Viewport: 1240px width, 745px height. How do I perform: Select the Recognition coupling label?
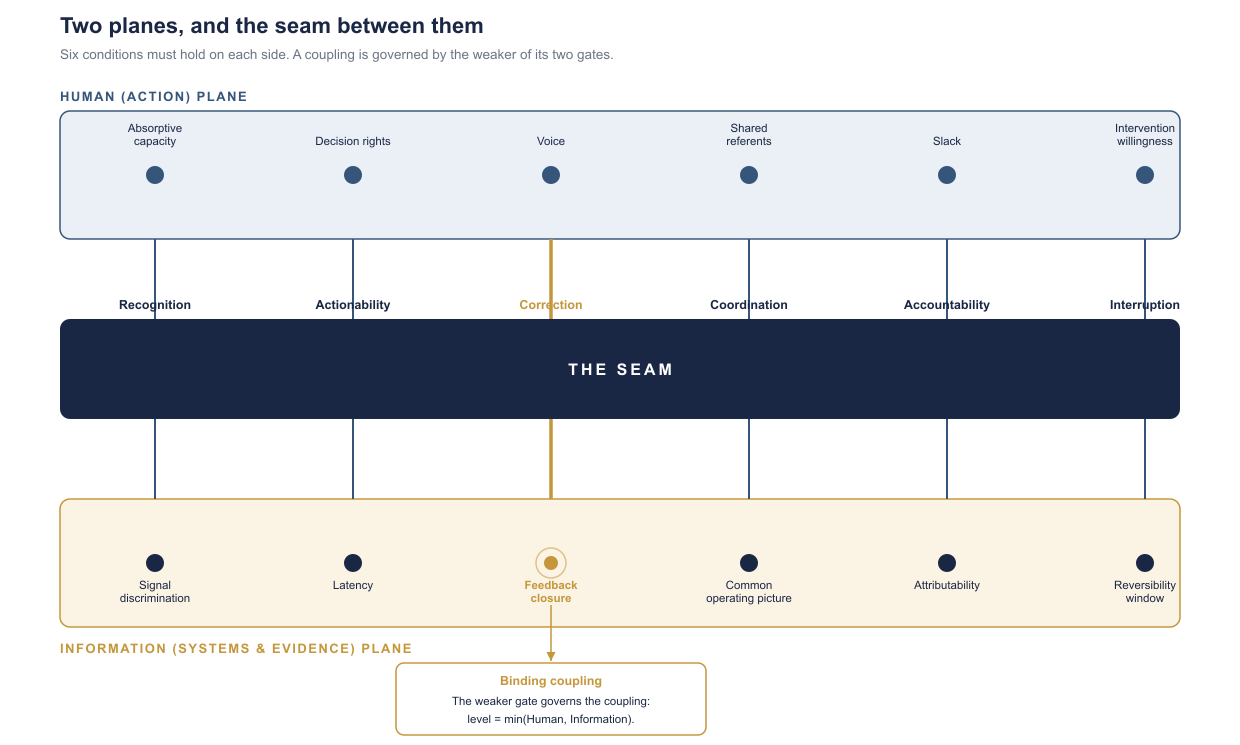[155, 305]
